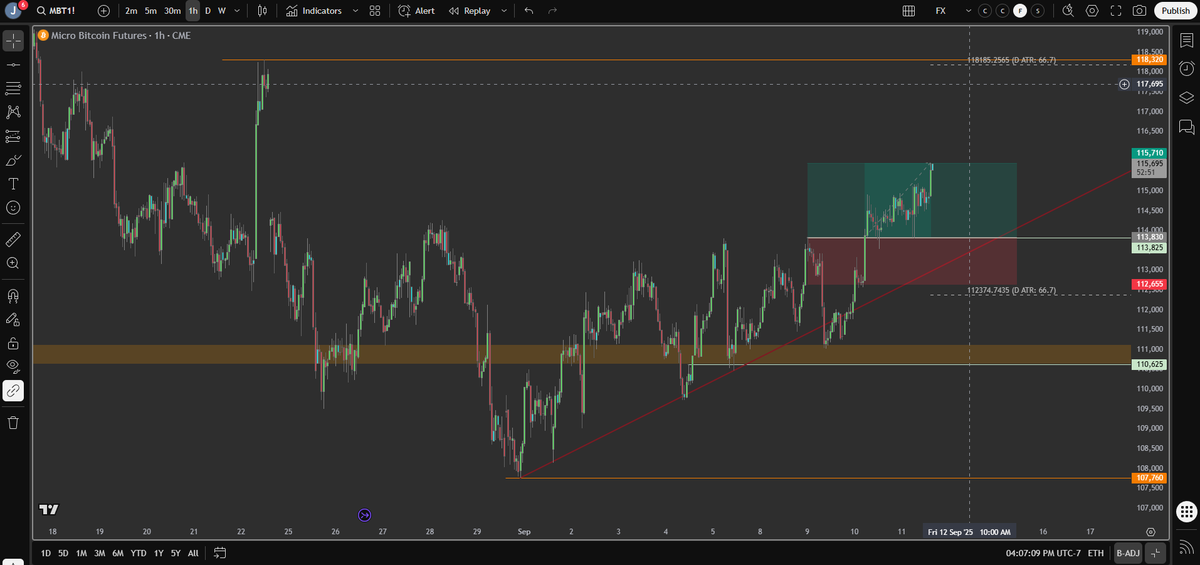The height and width of the screenshot is (565, 1200).
Task: Open the user profile avatar J
Action: pyautogui.click(x=14, y=10)
